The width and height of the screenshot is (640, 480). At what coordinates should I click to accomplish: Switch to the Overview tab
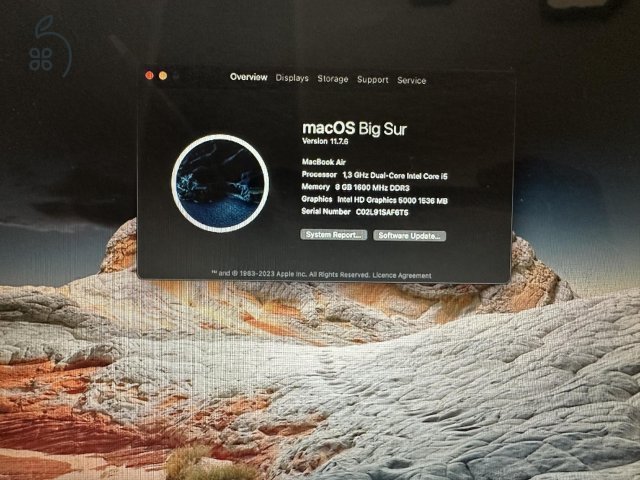[249, 77]
